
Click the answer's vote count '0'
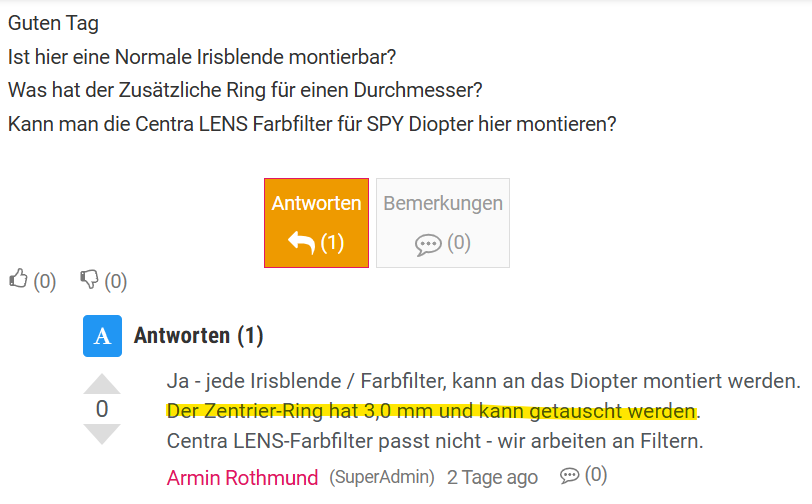(x=101, y=409)
